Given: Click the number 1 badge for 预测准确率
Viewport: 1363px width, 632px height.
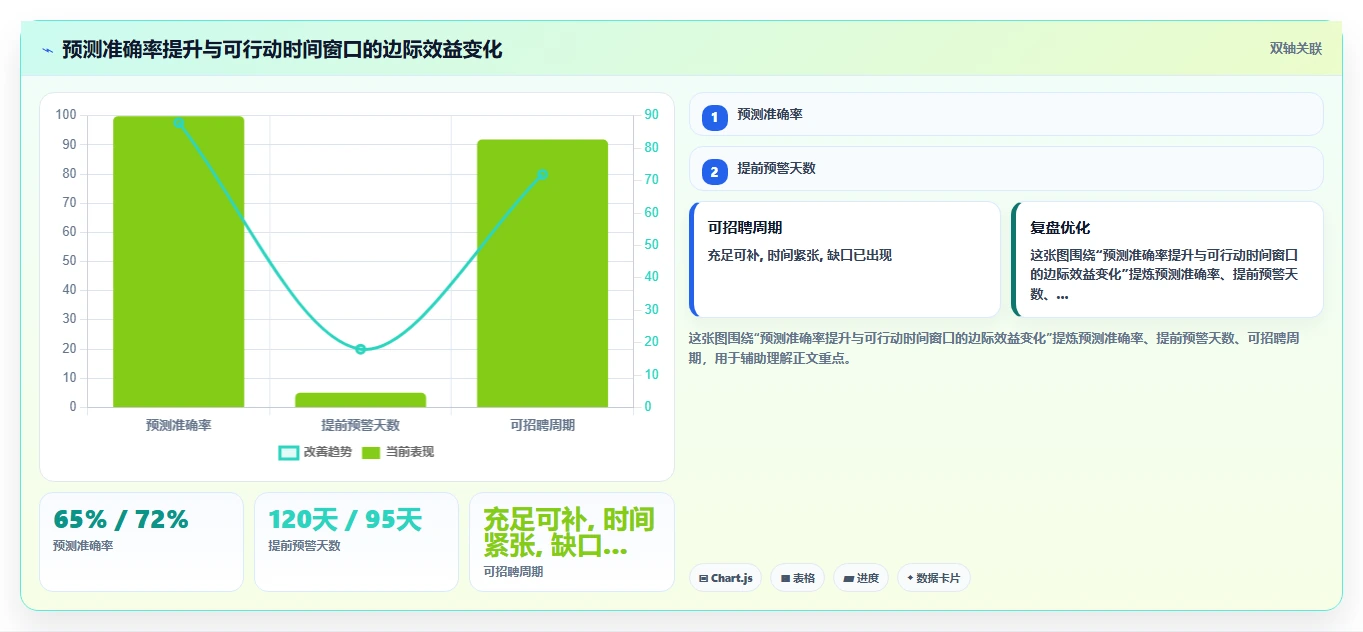Looking at the screenshot, I should 714,118.
